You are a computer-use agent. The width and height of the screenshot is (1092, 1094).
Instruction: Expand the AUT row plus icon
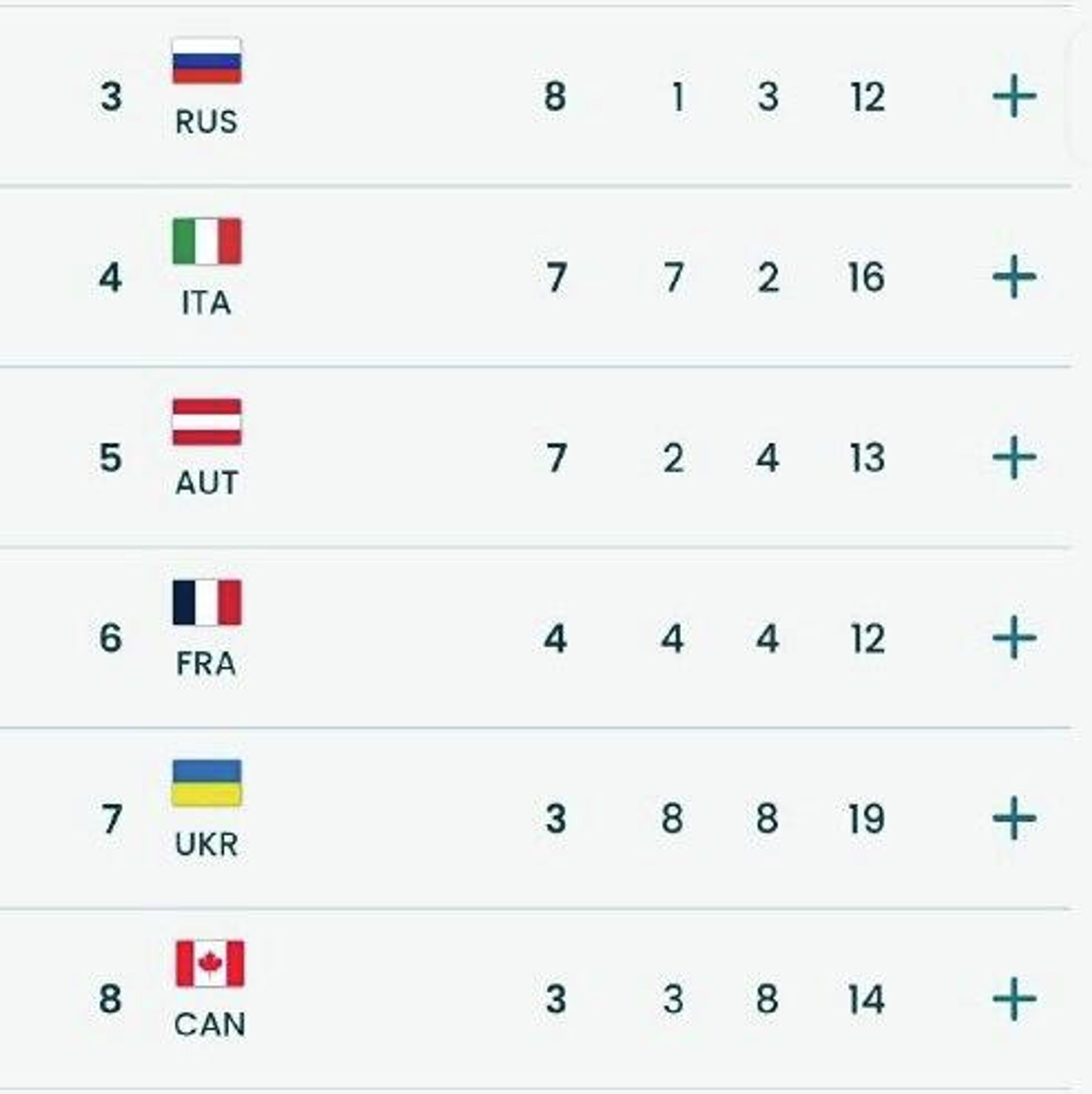pos(1014,457)
